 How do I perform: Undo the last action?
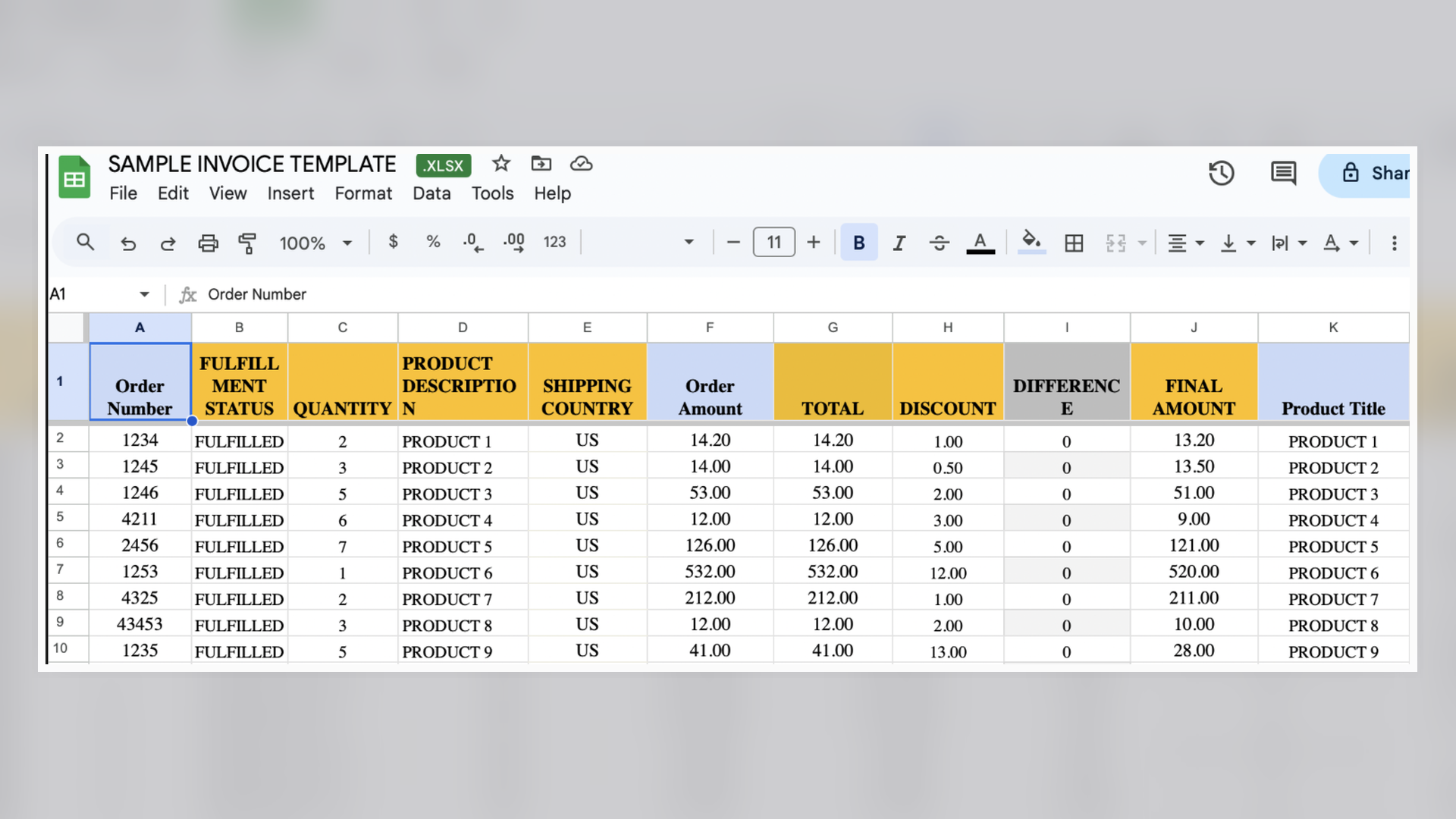pos(128,243)
